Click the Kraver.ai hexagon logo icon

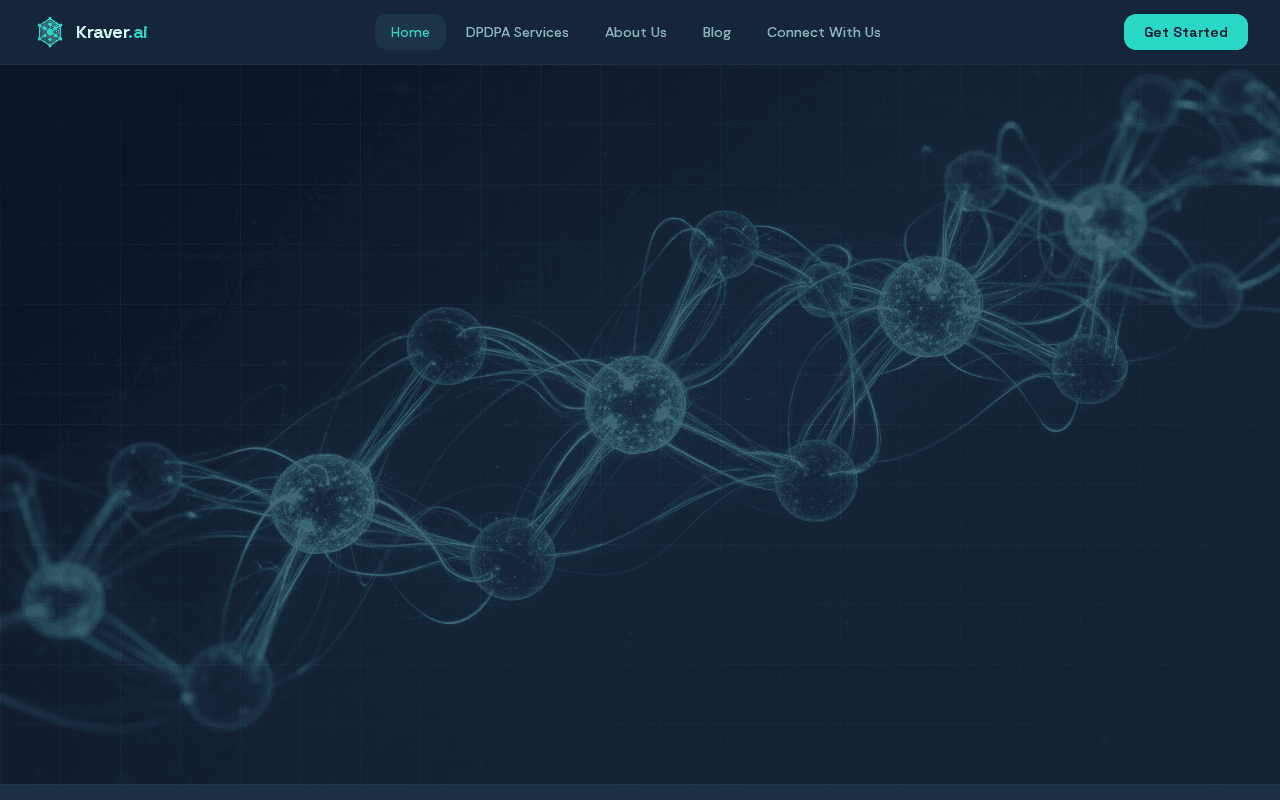click(50, 32)
